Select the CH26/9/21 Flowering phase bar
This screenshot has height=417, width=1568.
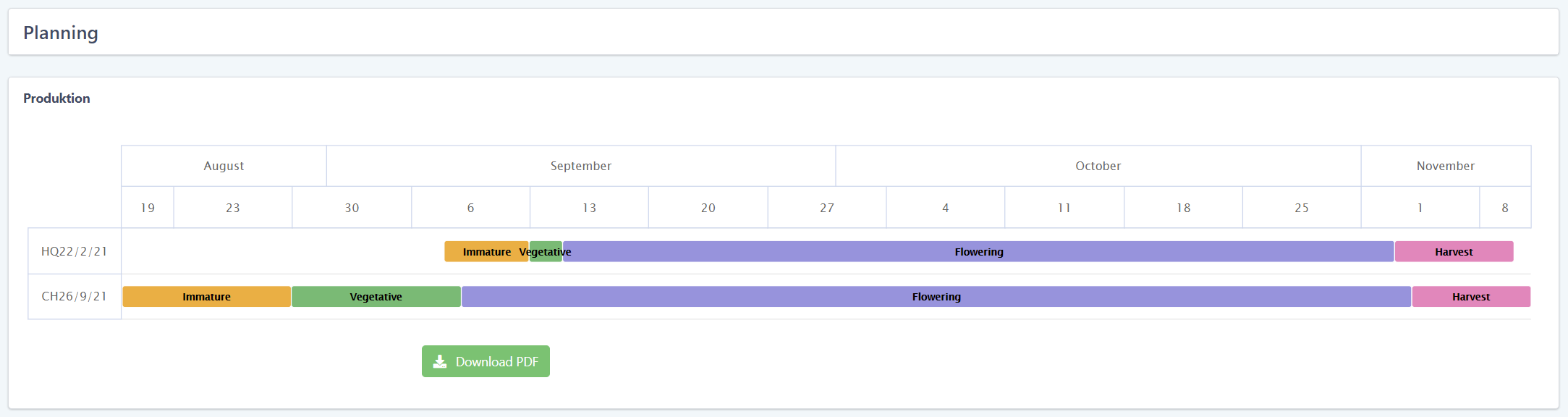click(x=936, y=297)
